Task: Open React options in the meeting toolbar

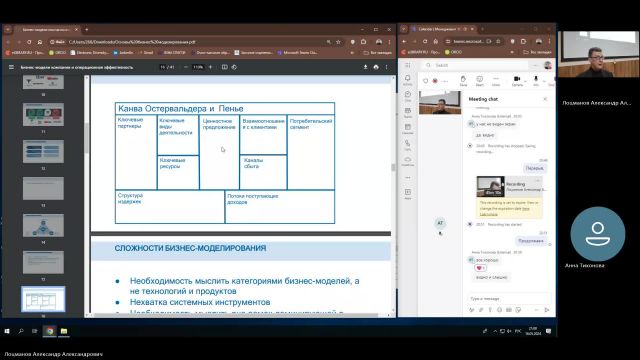Action: (480, 80)
